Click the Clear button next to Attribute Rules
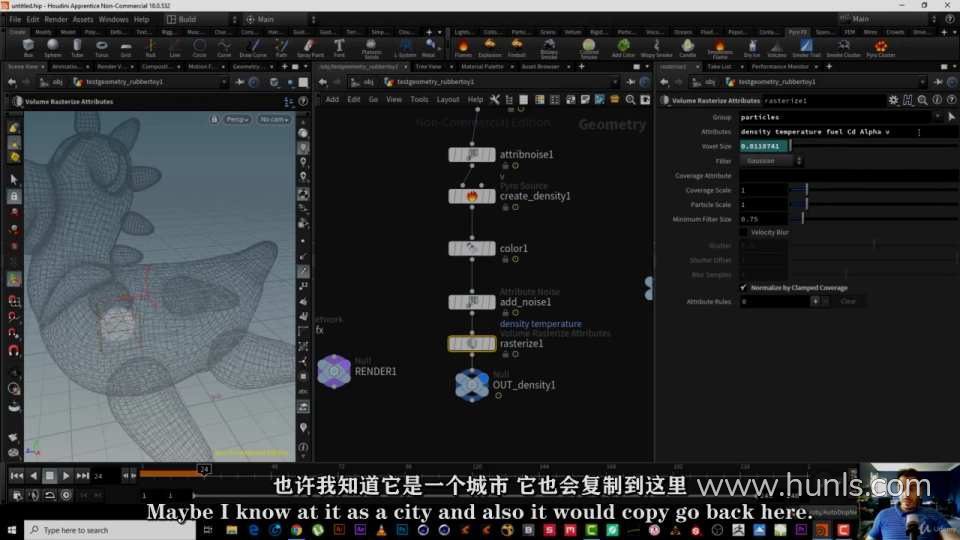 848,301
